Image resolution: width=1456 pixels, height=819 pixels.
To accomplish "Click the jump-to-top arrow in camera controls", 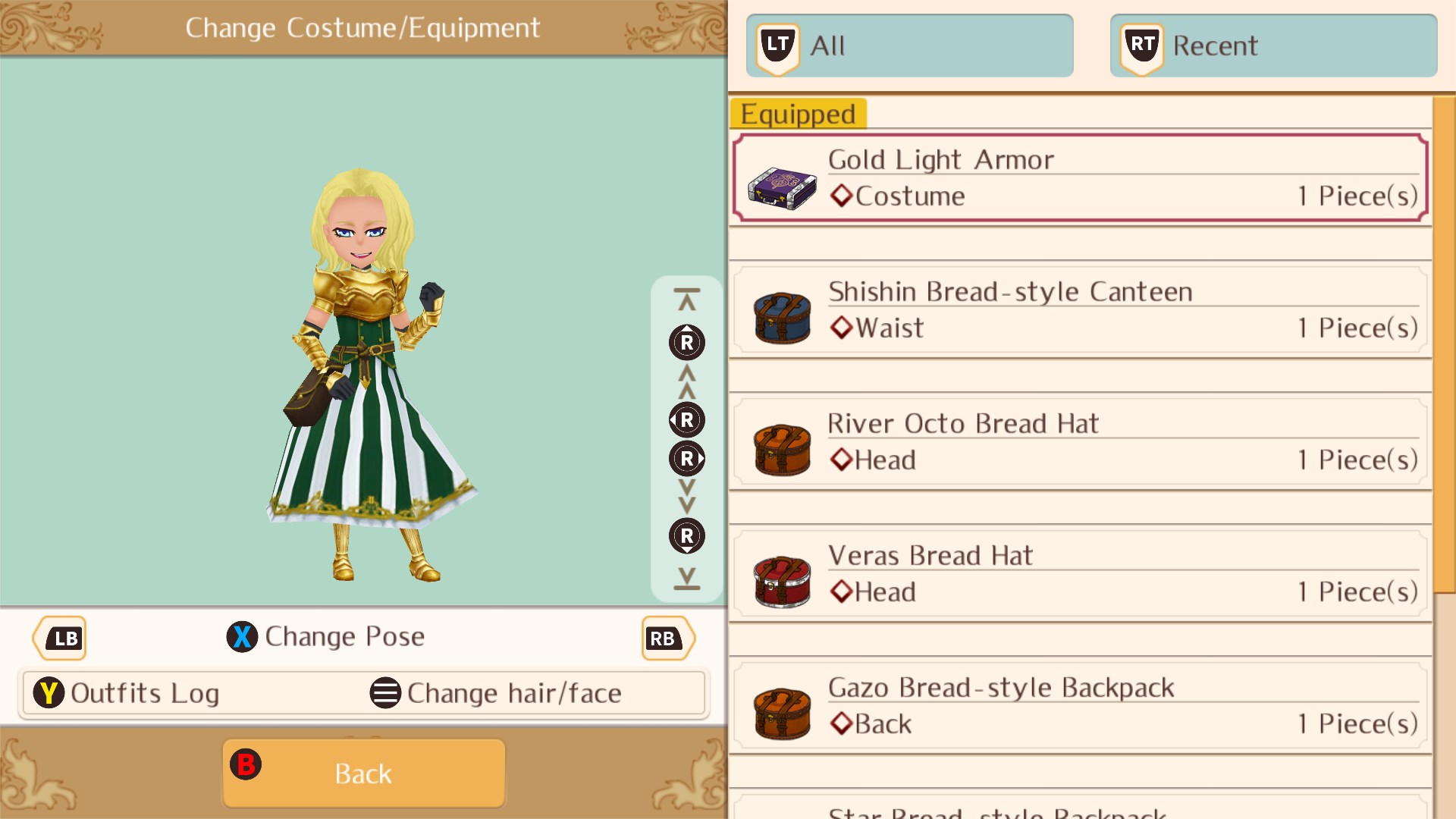I will [x=687, y=300].
